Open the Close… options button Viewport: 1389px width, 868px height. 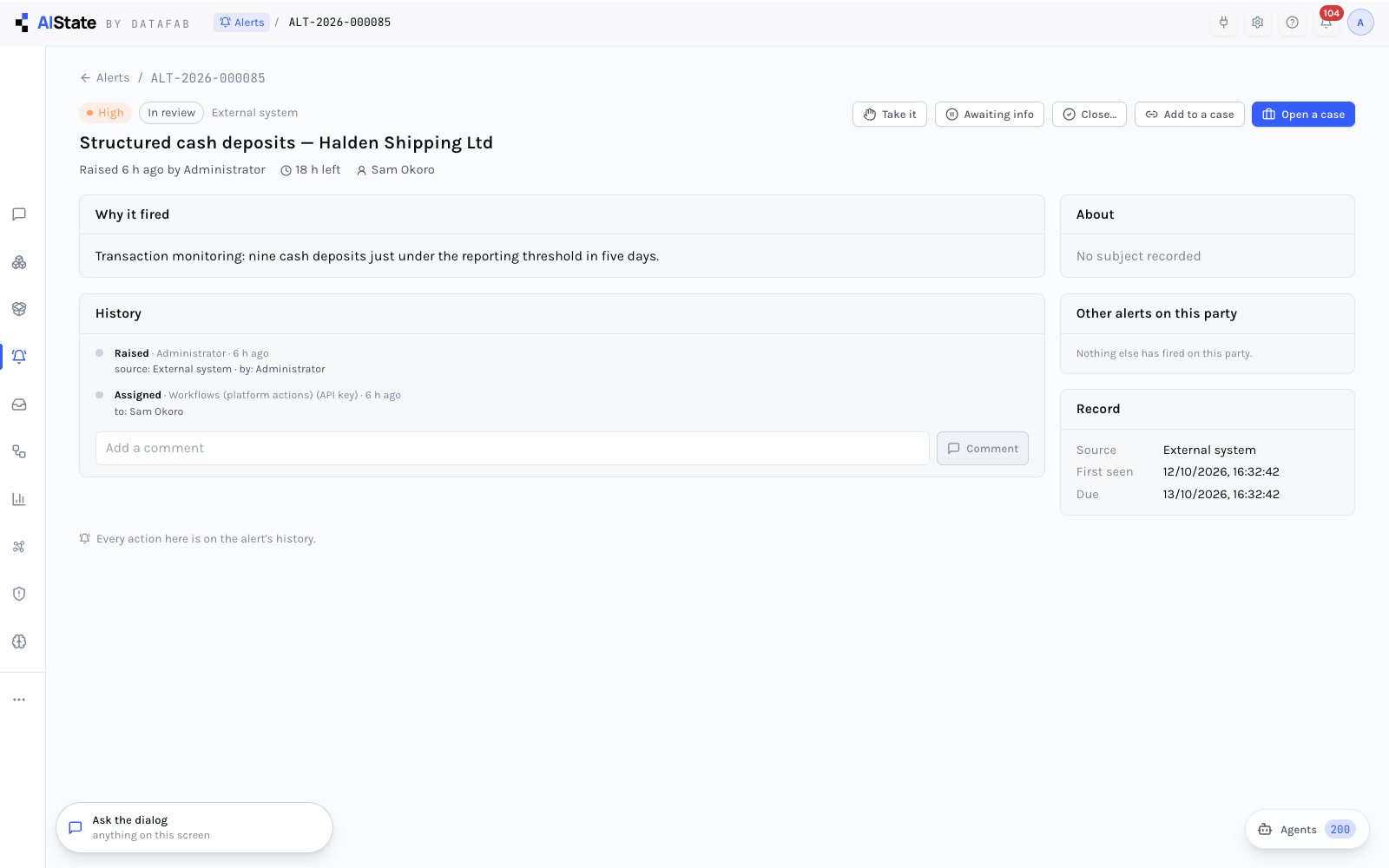pos(1089,115)
